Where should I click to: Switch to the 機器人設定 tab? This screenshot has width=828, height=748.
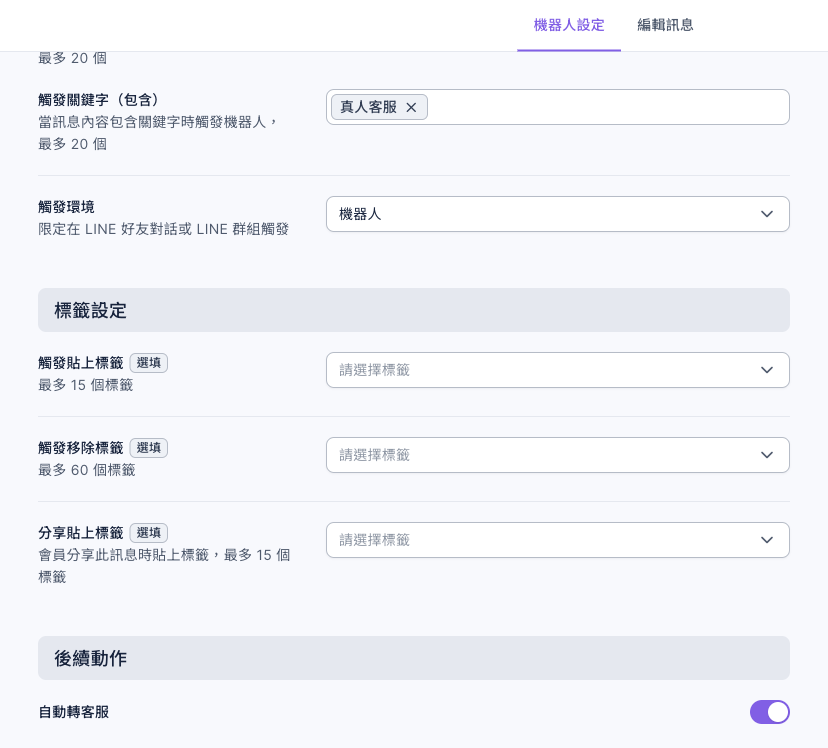coord(569,25)
